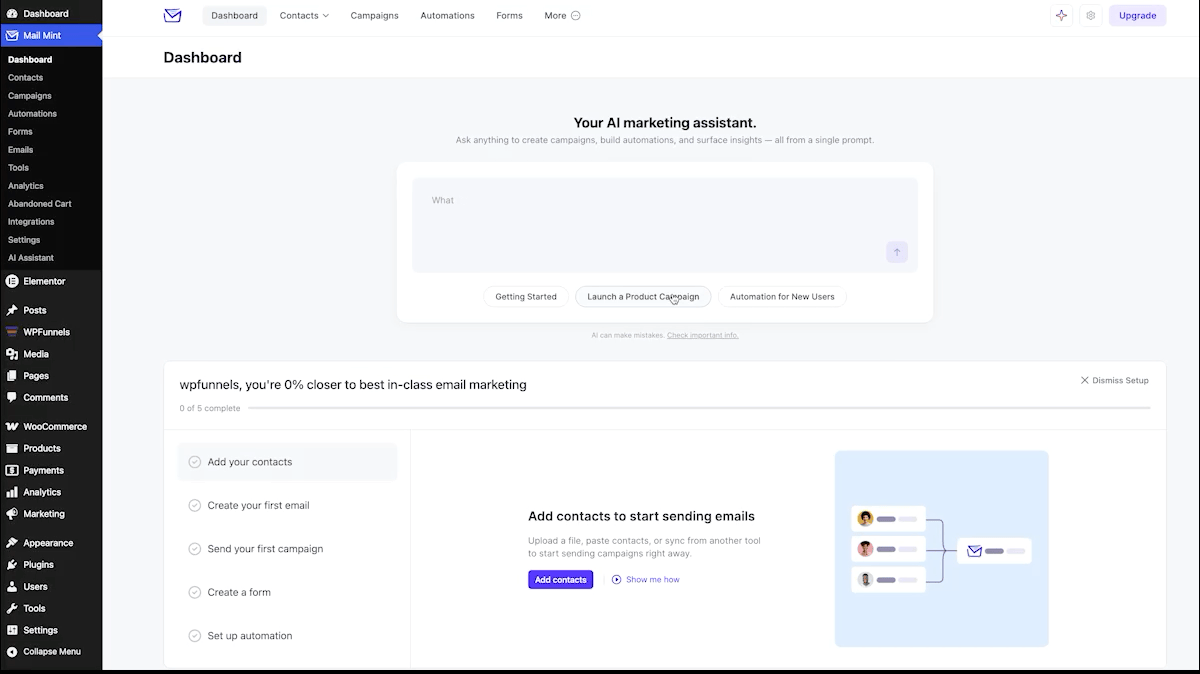The image size is (1200, 674).
Task: Expand the Contacts dropdown in top navigation
Action: [304, 16]
